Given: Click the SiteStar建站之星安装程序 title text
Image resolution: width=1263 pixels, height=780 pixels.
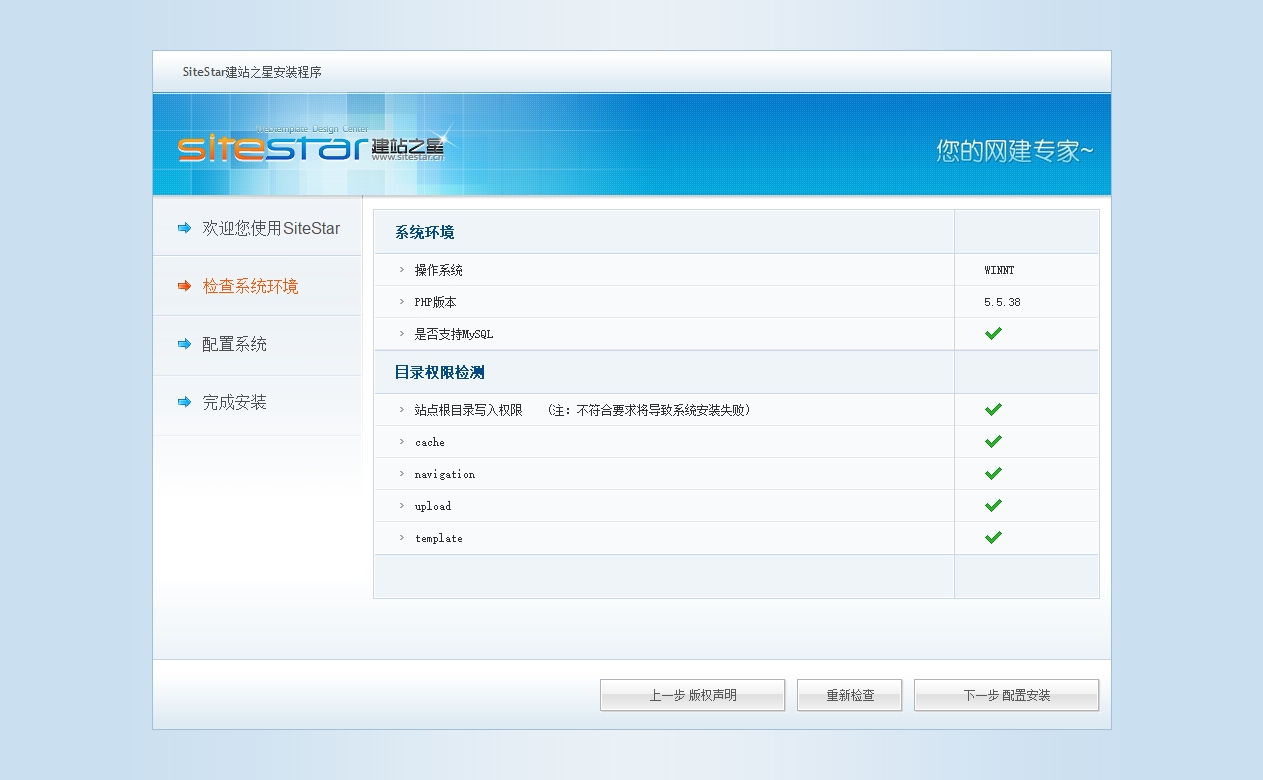Looking at the screenshot, I should click(x=252, y=72).
